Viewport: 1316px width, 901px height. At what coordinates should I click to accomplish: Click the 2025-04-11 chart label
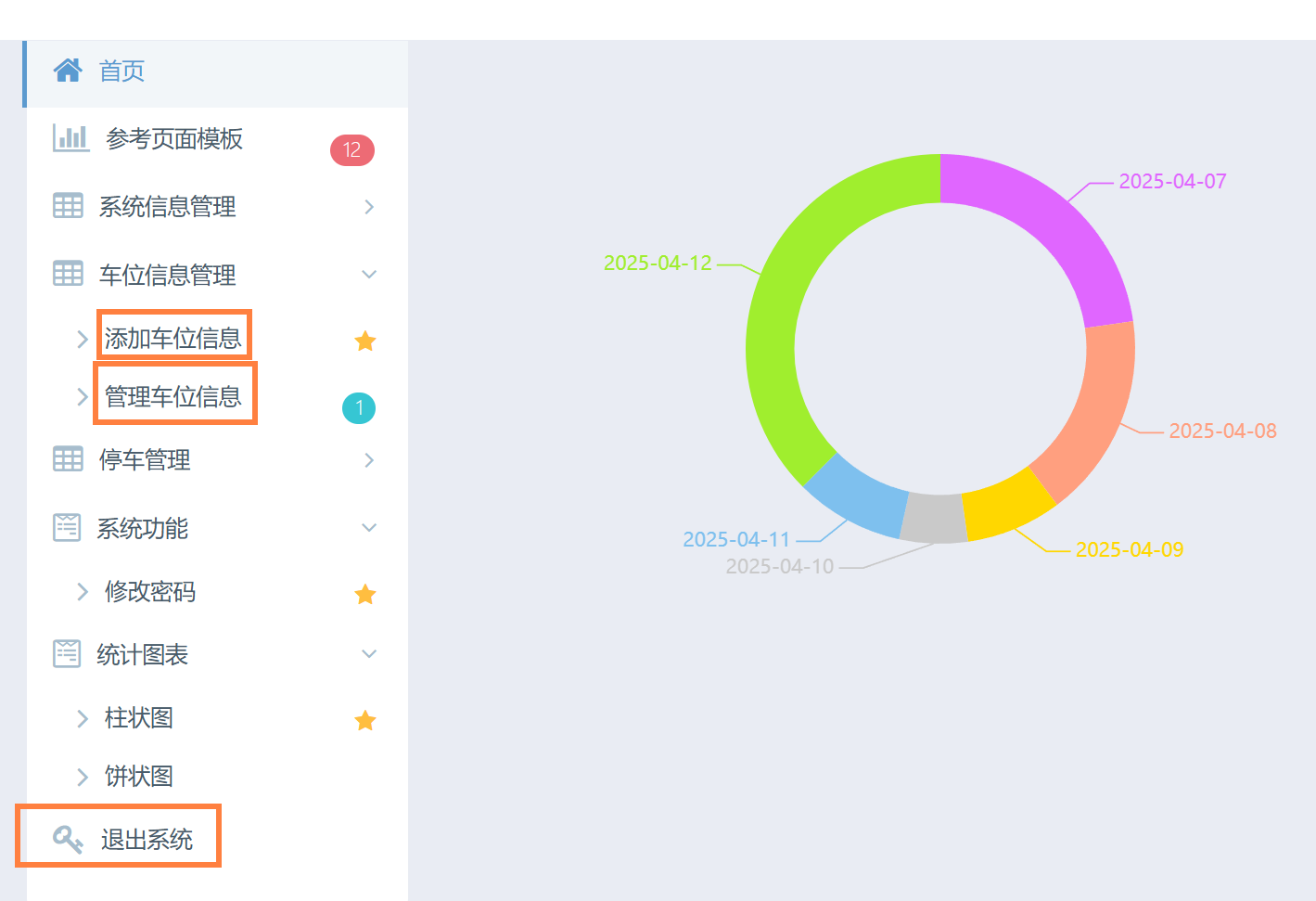coord(736,540)
